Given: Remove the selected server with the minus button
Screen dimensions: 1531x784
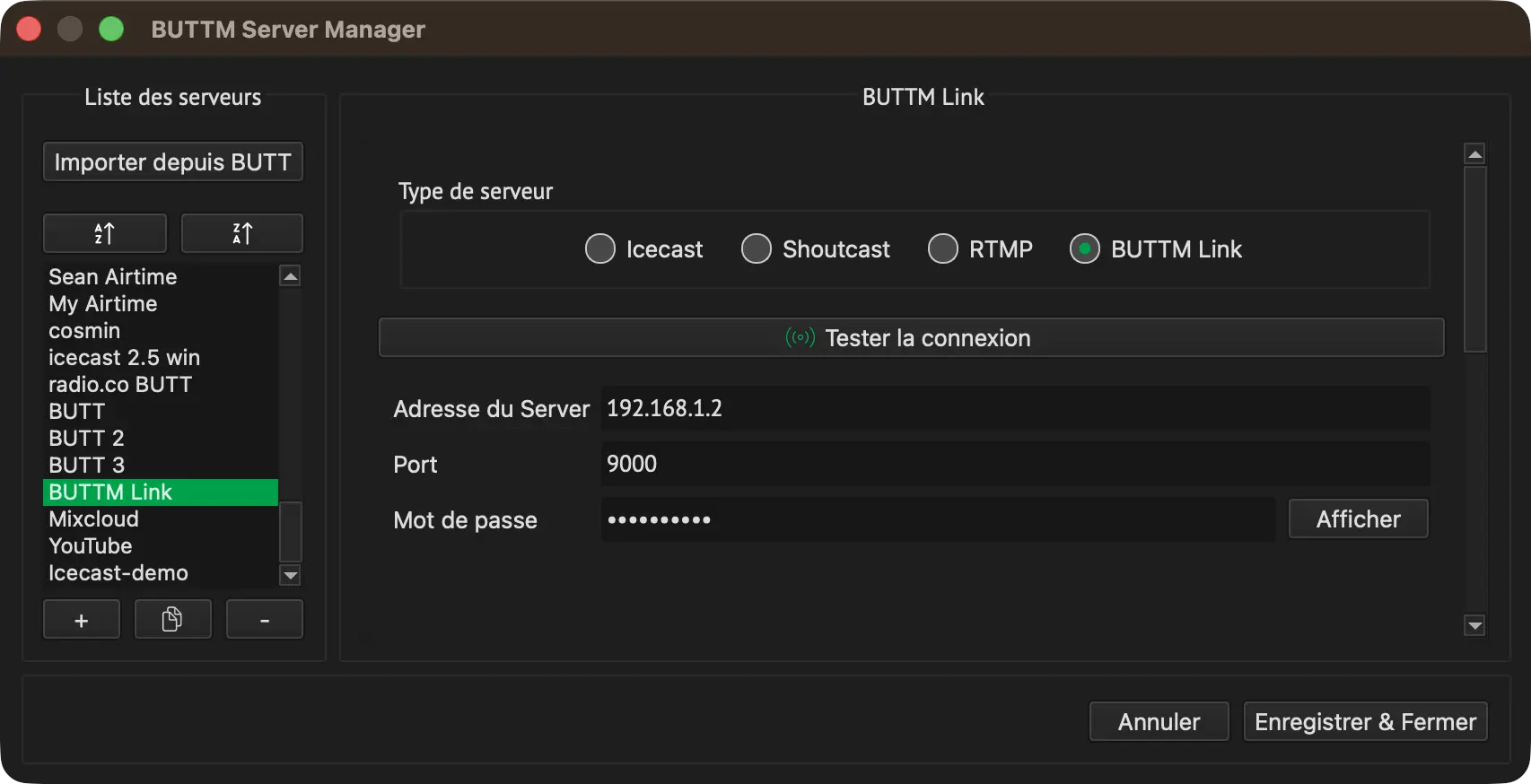Looking at the screenshot, I should [x=265, y=620].
